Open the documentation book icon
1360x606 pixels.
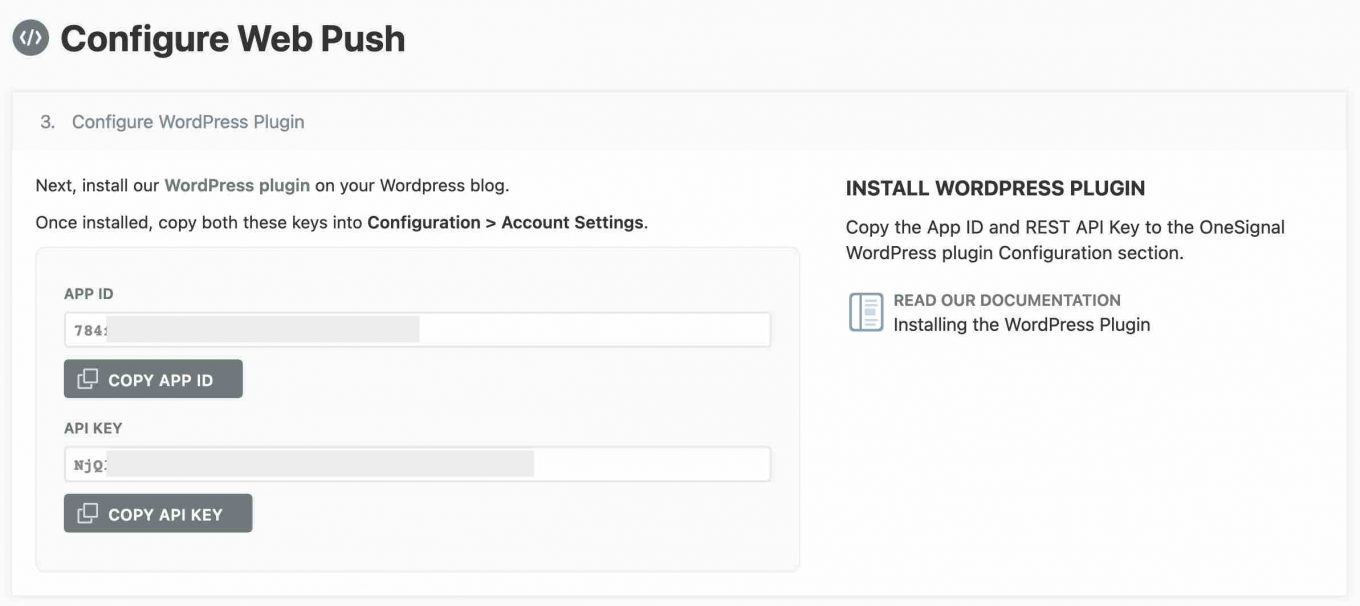[x=866, y=312]
